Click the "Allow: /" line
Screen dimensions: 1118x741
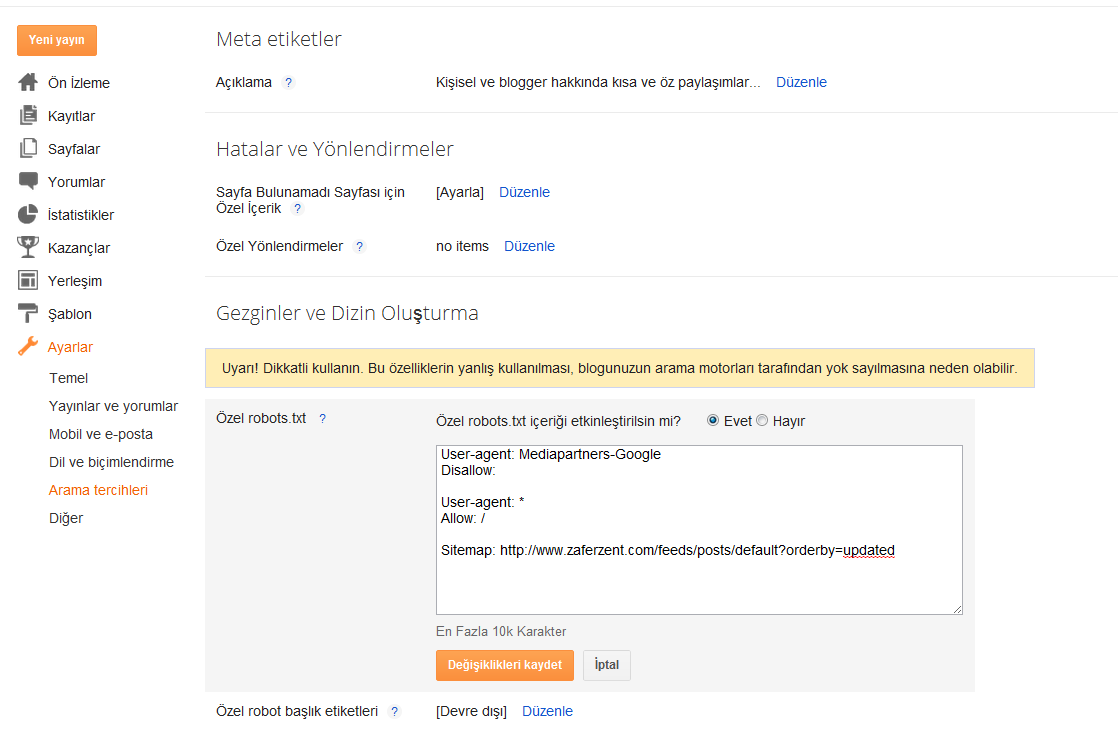463,518
